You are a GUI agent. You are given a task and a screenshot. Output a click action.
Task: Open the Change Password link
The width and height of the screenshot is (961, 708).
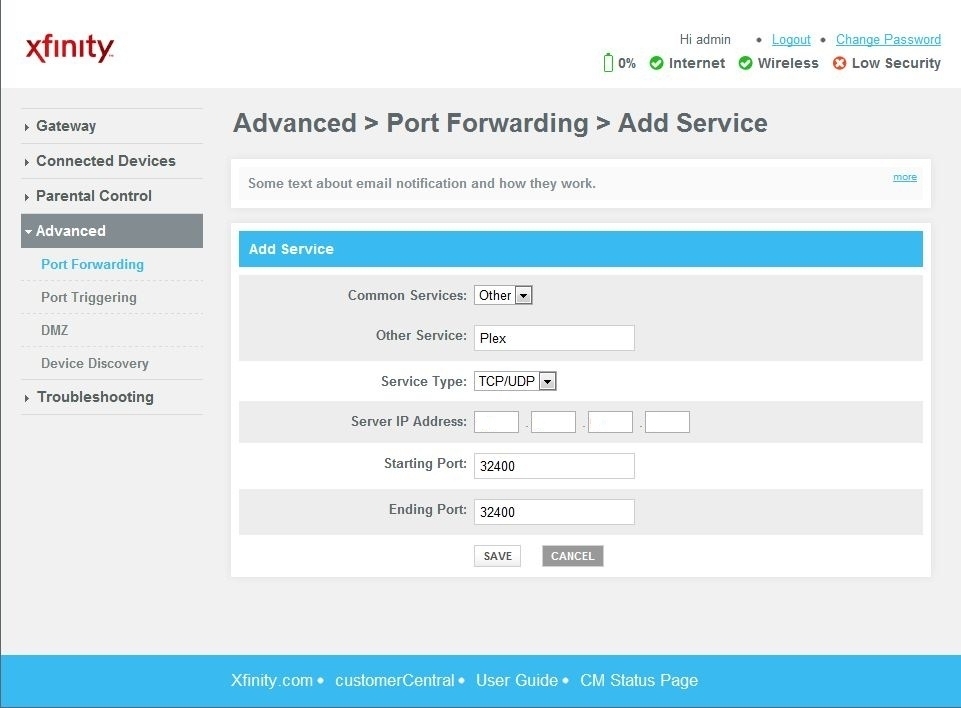coord(888,39)
